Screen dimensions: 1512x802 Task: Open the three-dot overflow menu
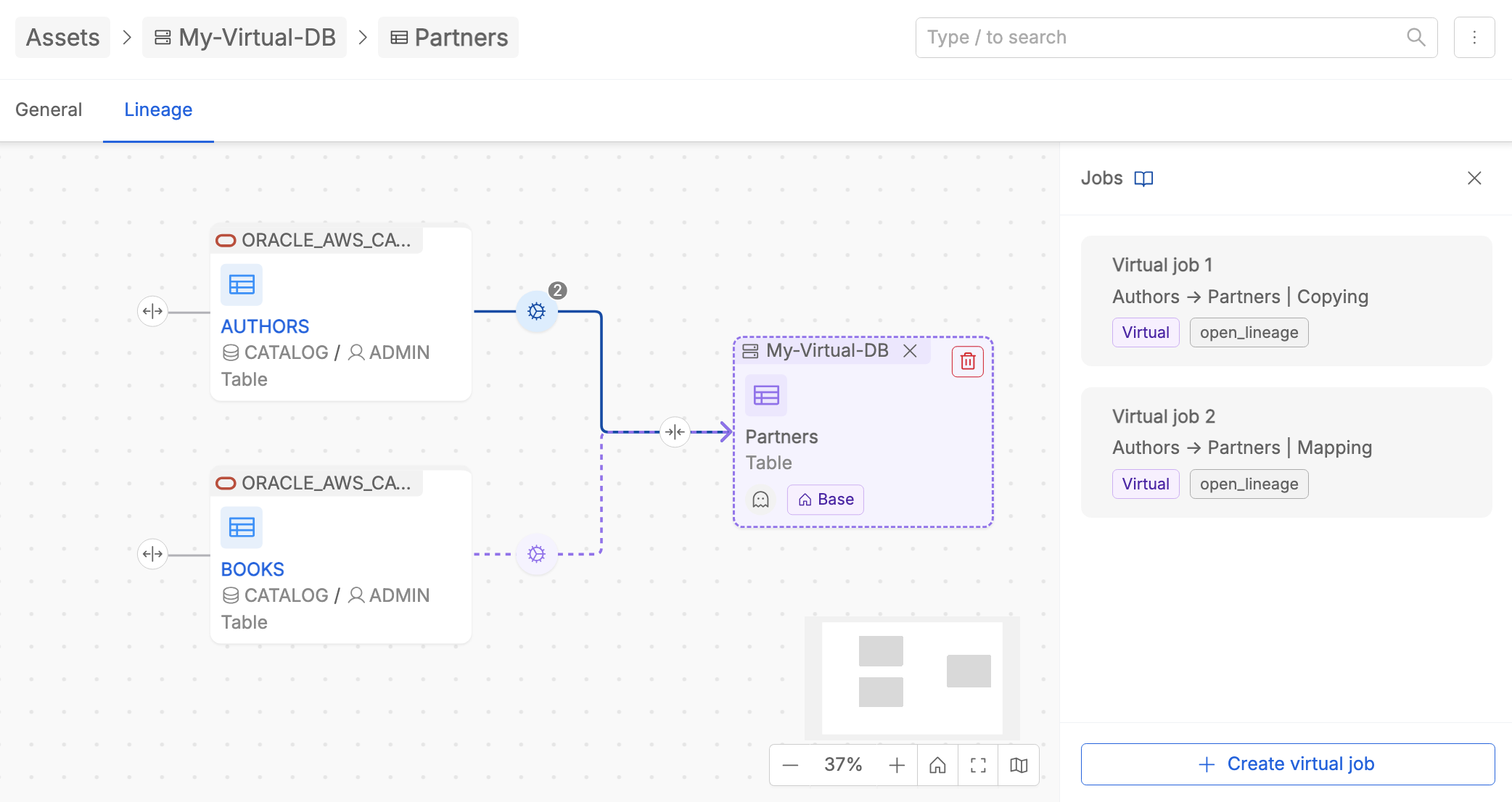(1474, 37)
